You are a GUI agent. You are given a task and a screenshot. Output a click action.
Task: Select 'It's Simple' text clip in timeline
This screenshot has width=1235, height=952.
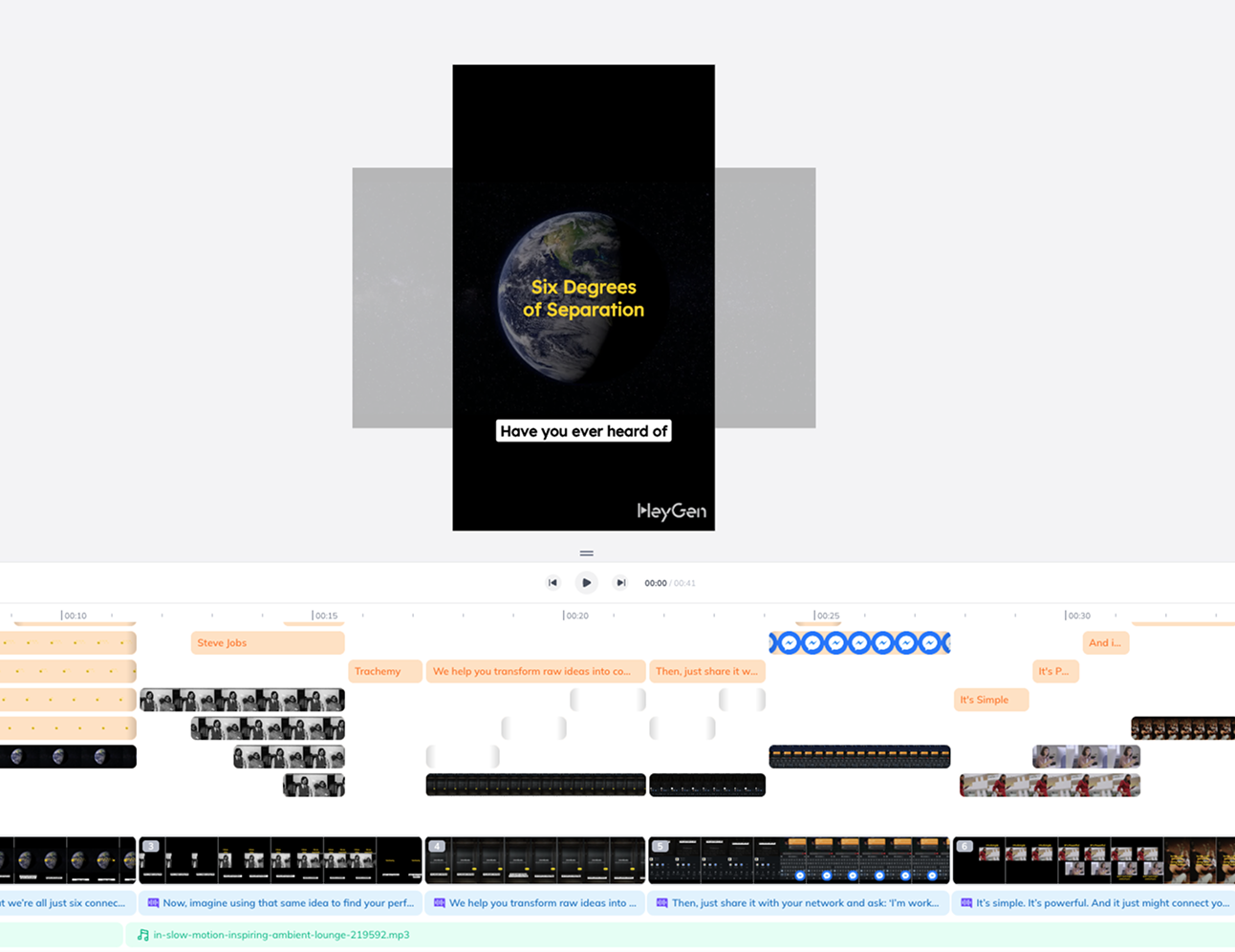tap(990, 700)
